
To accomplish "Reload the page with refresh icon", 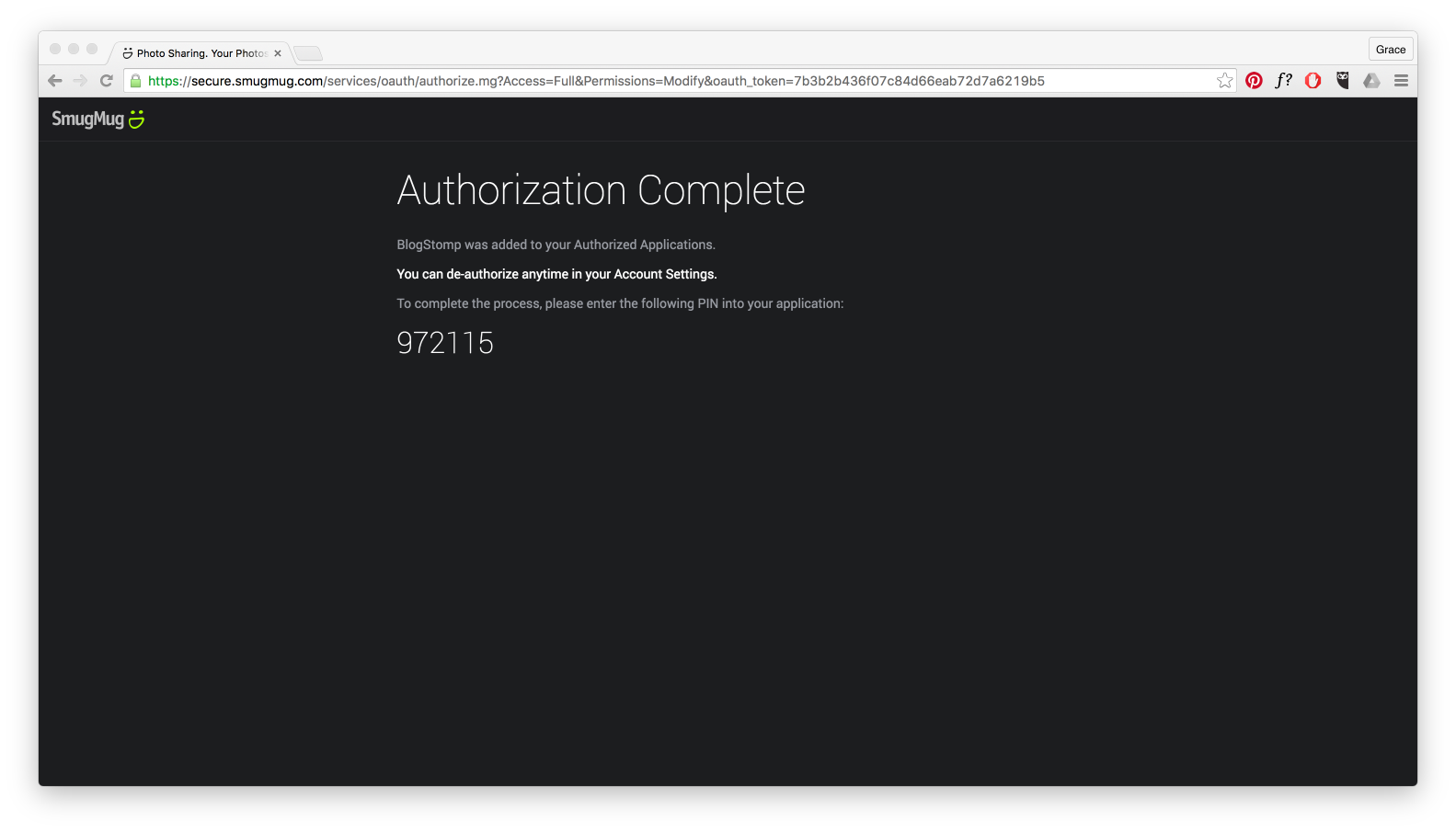I will (107, 81).
